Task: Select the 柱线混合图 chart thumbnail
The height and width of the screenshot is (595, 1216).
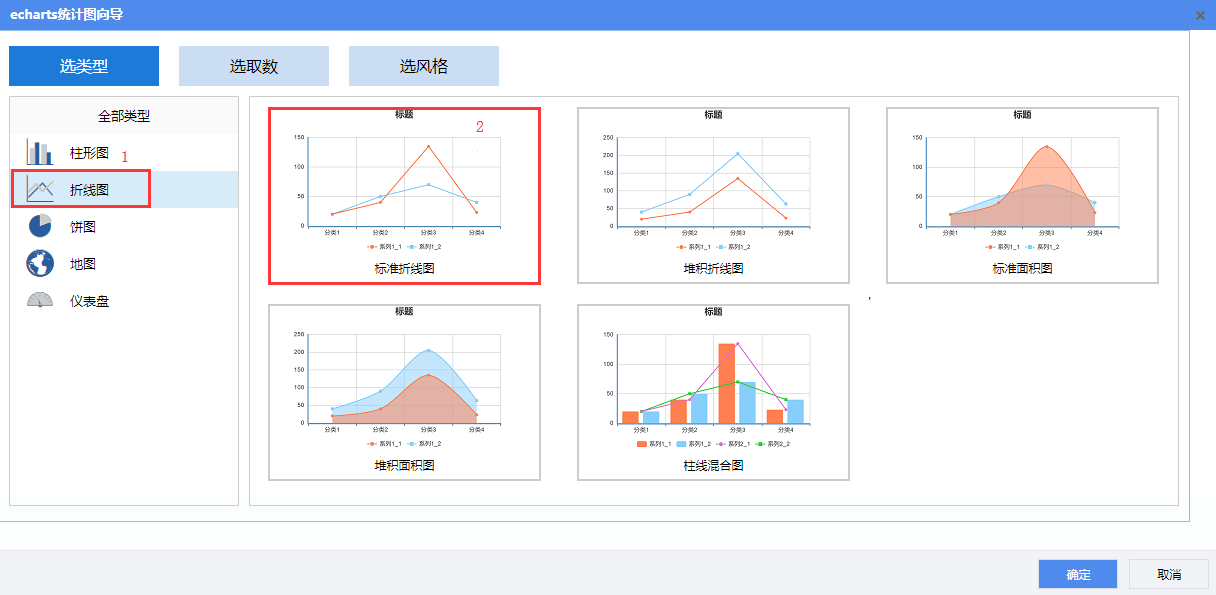Action: coord(713,392)
